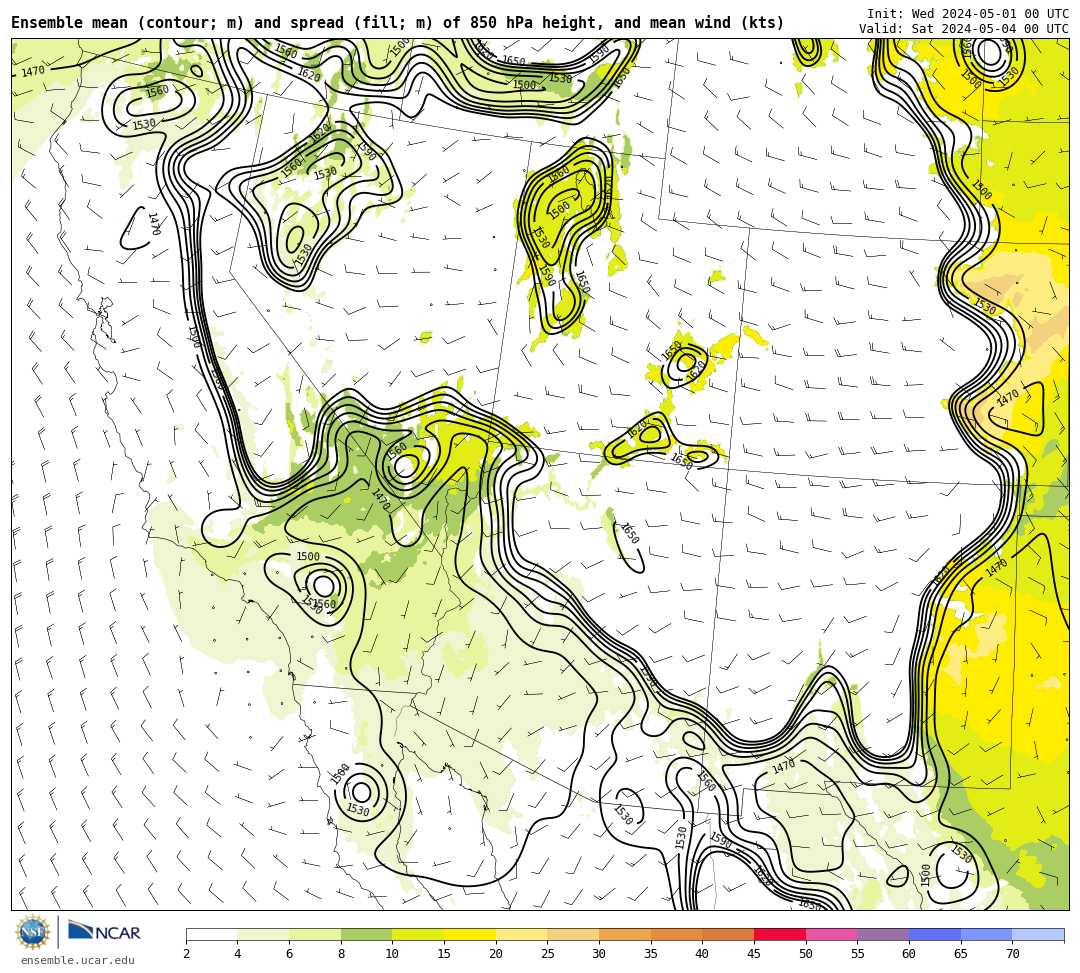The width and height of the screenshot is (1080, 973).
Task: Pick the 40–45 m dark orange segment
Action: point(728,934)
